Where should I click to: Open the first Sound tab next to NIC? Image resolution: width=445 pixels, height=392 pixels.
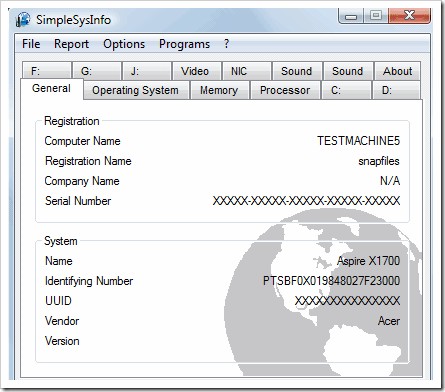pos(297,71)
